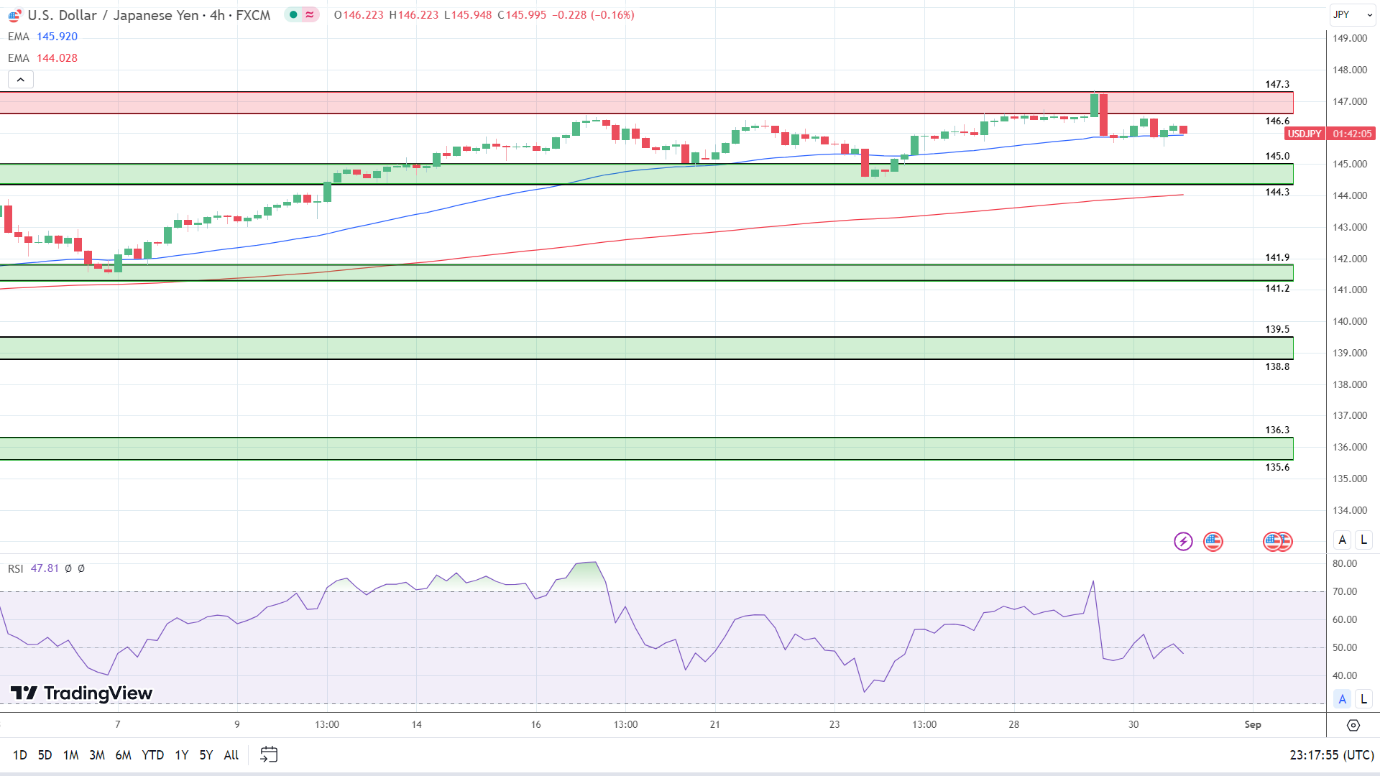The width and height of the screenshot is (1380, 776).
Task: Click the red EMA 144.028 legend
Action: [x=42, y=58]
